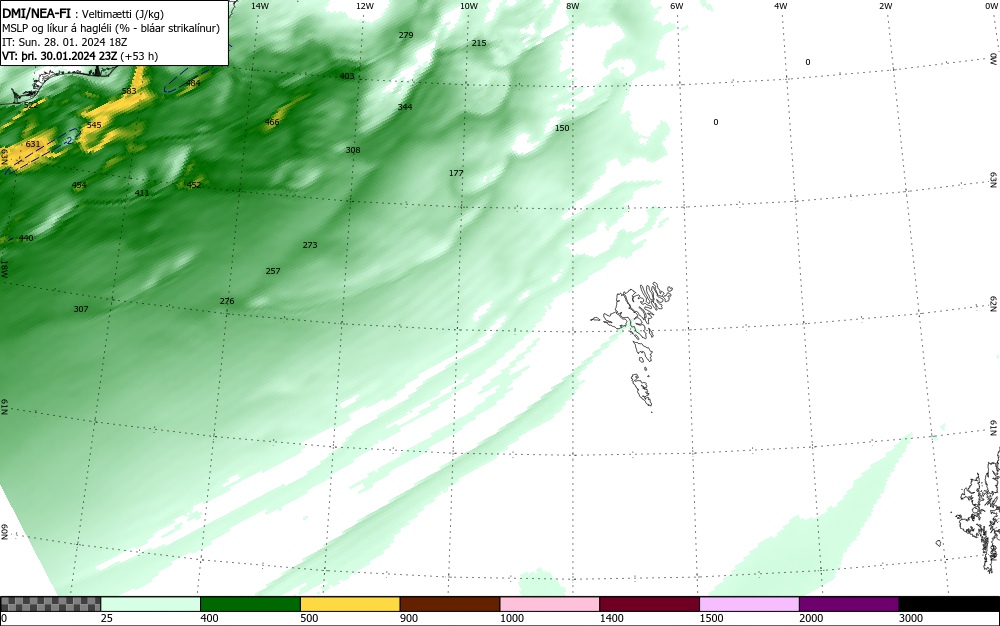Image resolution: width=1000 pixels, height=626 pixels.
Task: Click the legend label 900
Action: click(x=409, y=618)
